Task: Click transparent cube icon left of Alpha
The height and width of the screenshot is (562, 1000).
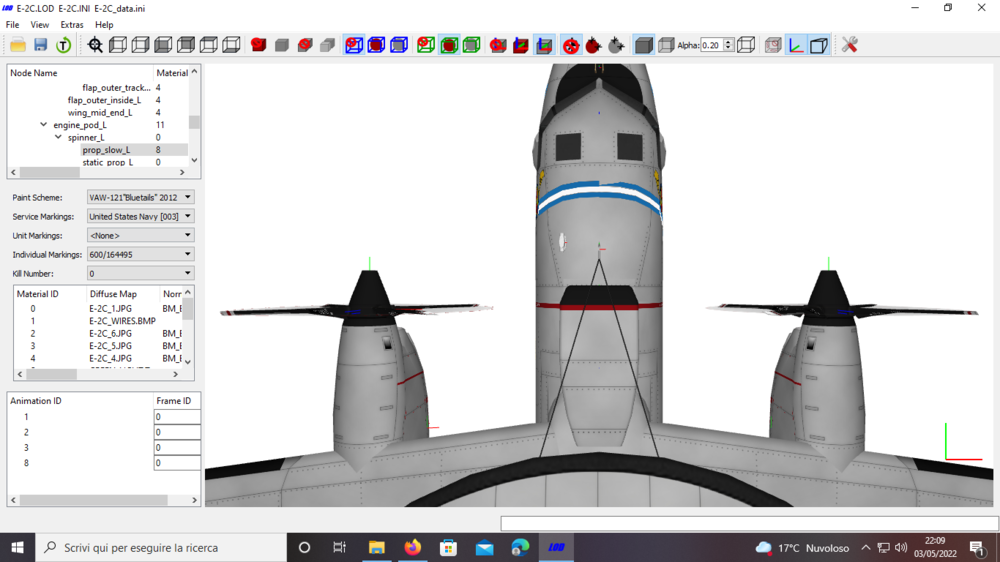Action: tap(666, 45)
